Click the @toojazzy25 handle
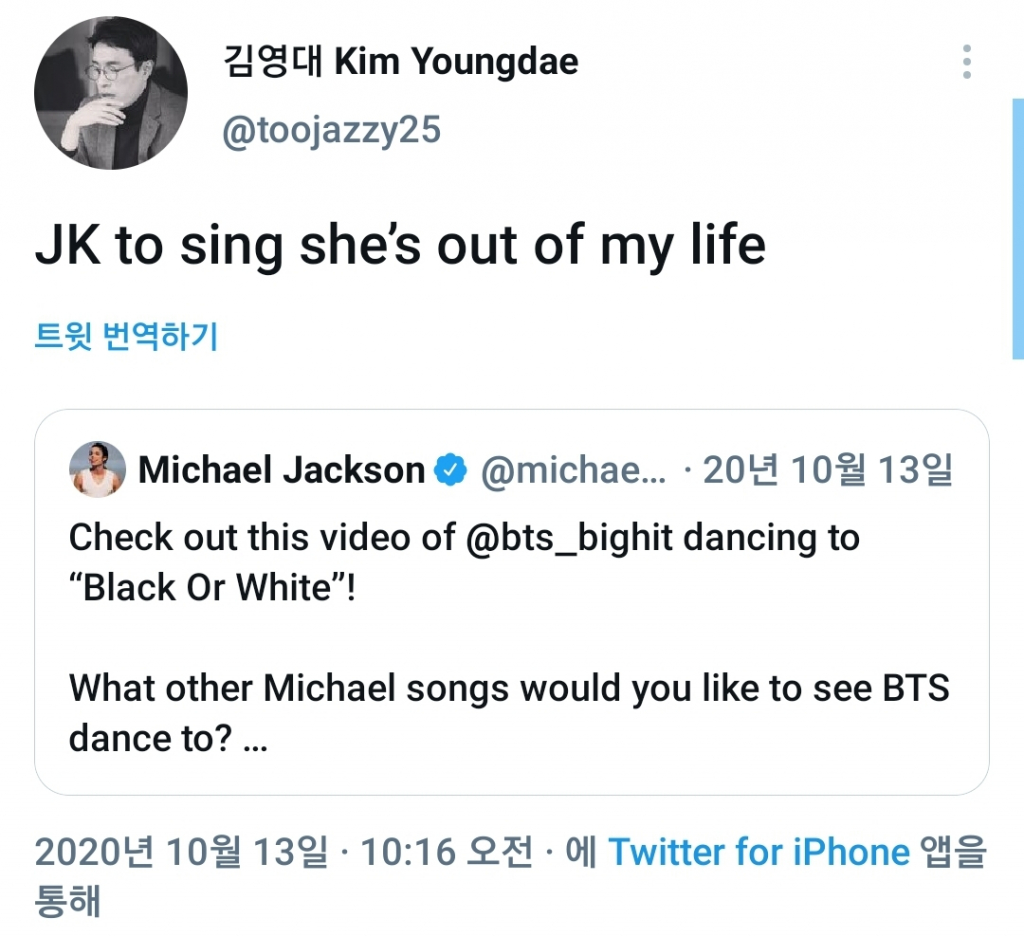1024x936 pixels. [x=331, y=131]
